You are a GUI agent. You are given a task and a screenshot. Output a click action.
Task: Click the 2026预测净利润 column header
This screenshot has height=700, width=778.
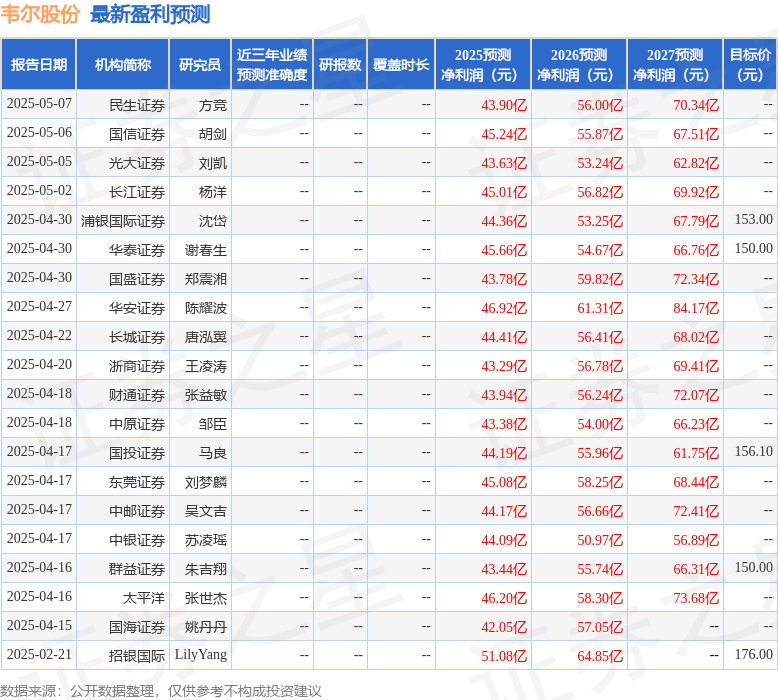point(579,65)
